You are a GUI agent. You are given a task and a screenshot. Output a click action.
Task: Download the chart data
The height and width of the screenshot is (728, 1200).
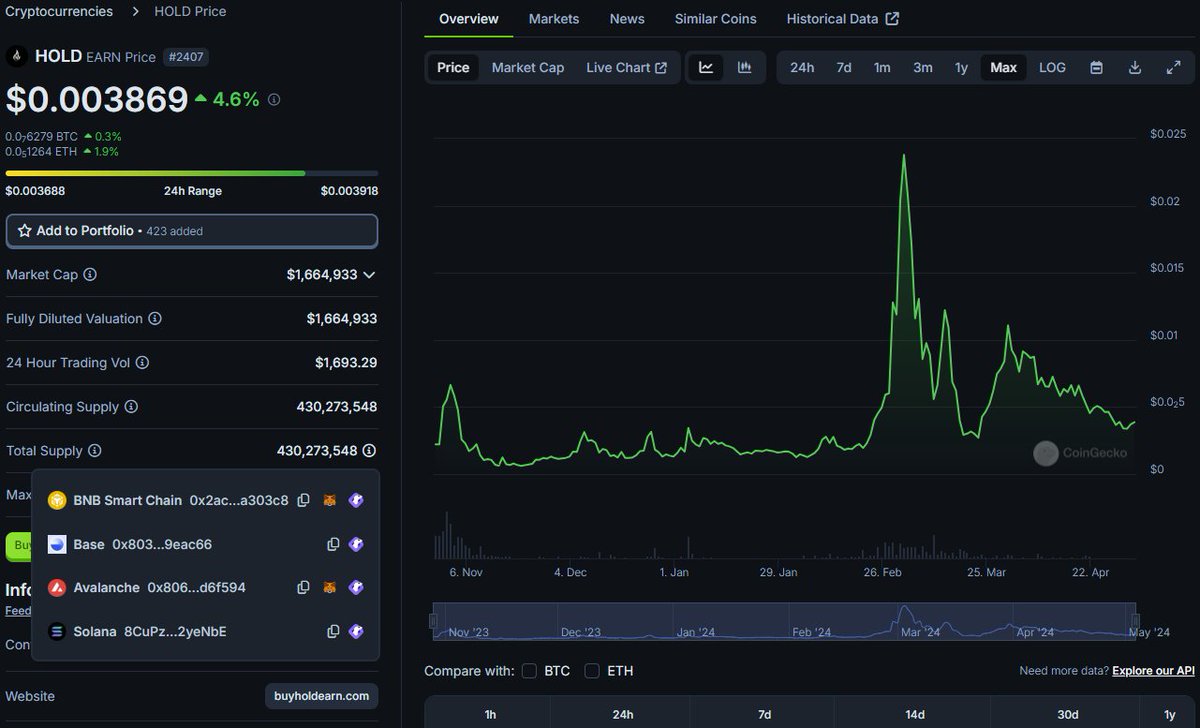(x=1135, y=68)
